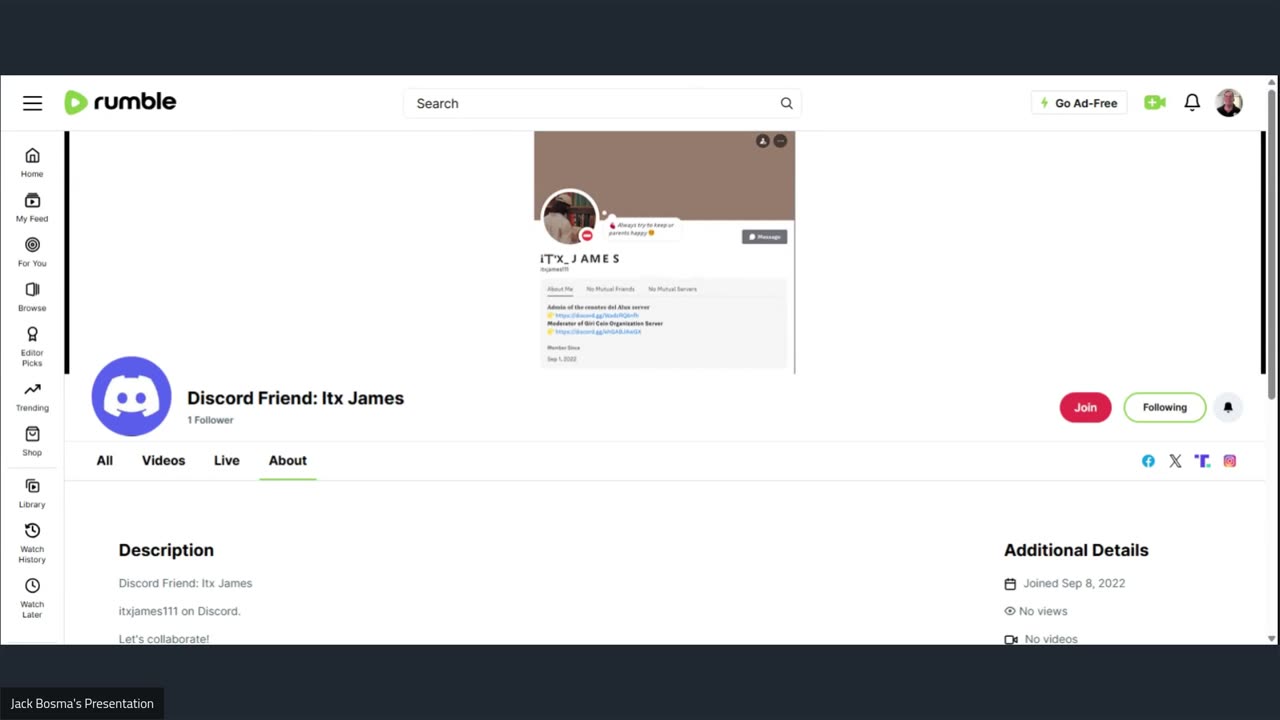Click the scrollbar down arrow
This screenshot has height=720, width=1280.
(x=1272, y=638)
